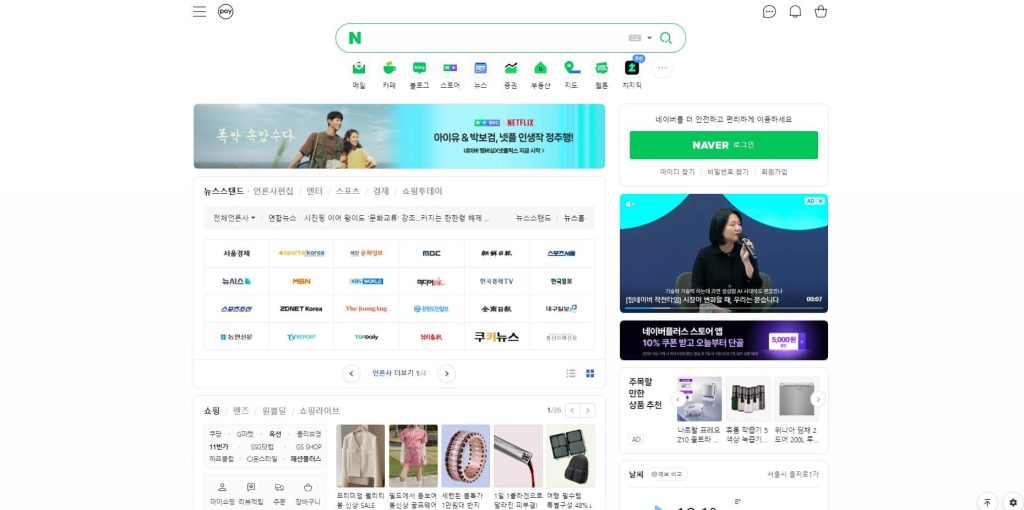Image resolution: width=1024 pixels, height=510 pixels.
Task: Open the 네이버플러스 스토어 앱 coupon banner
Action: pyautogui.click(x=724, y=340)
